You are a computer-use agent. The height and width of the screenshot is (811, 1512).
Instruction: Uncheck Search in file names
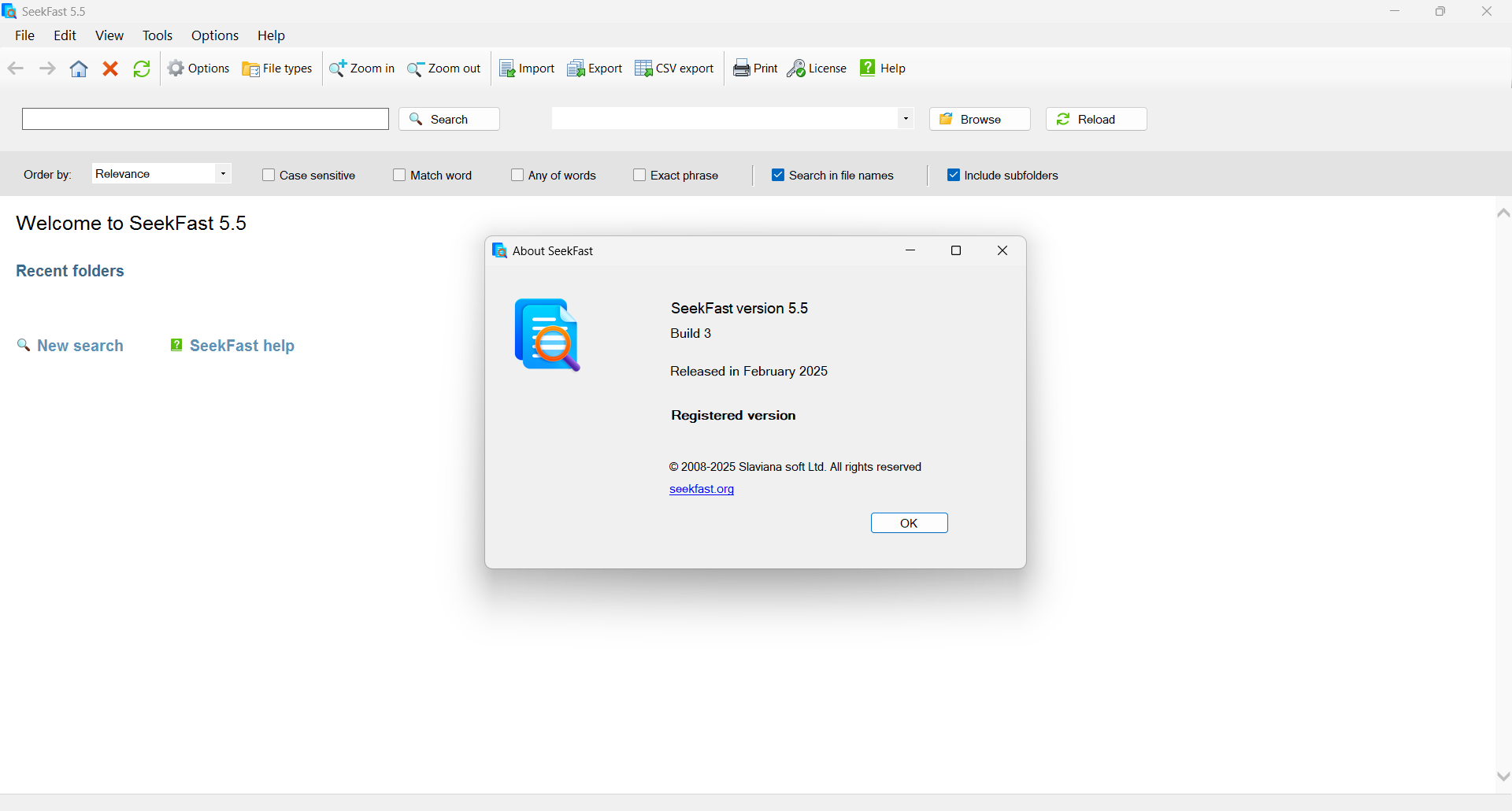click(778, 175)
